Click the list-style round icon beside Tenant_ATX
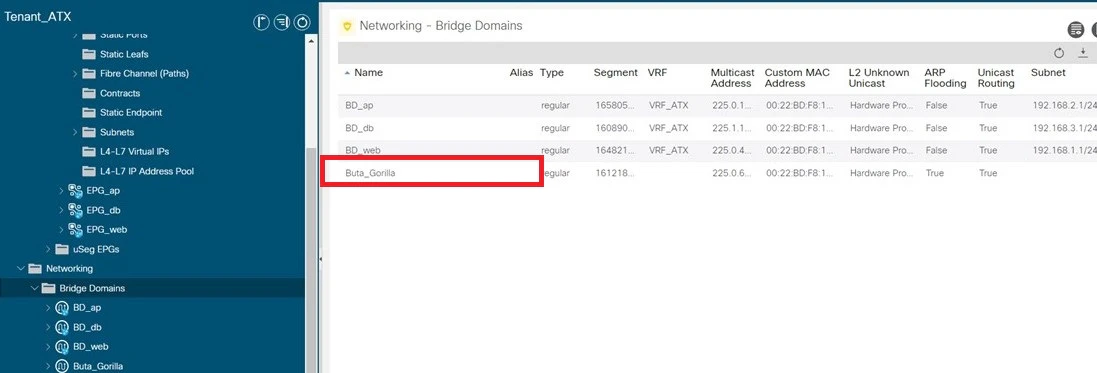The image size is (1097, 373). (282, 23)
